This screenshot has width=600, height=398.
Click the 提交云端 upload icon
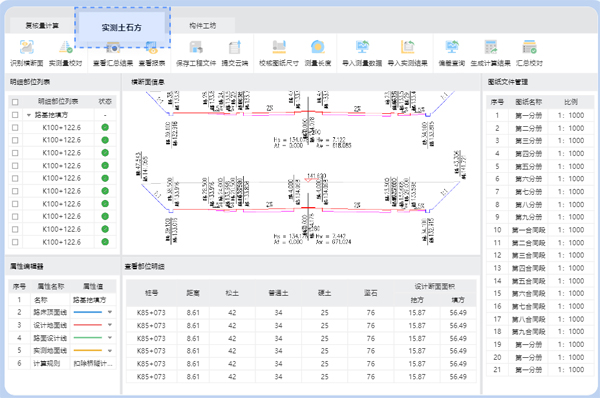[235, 47]
